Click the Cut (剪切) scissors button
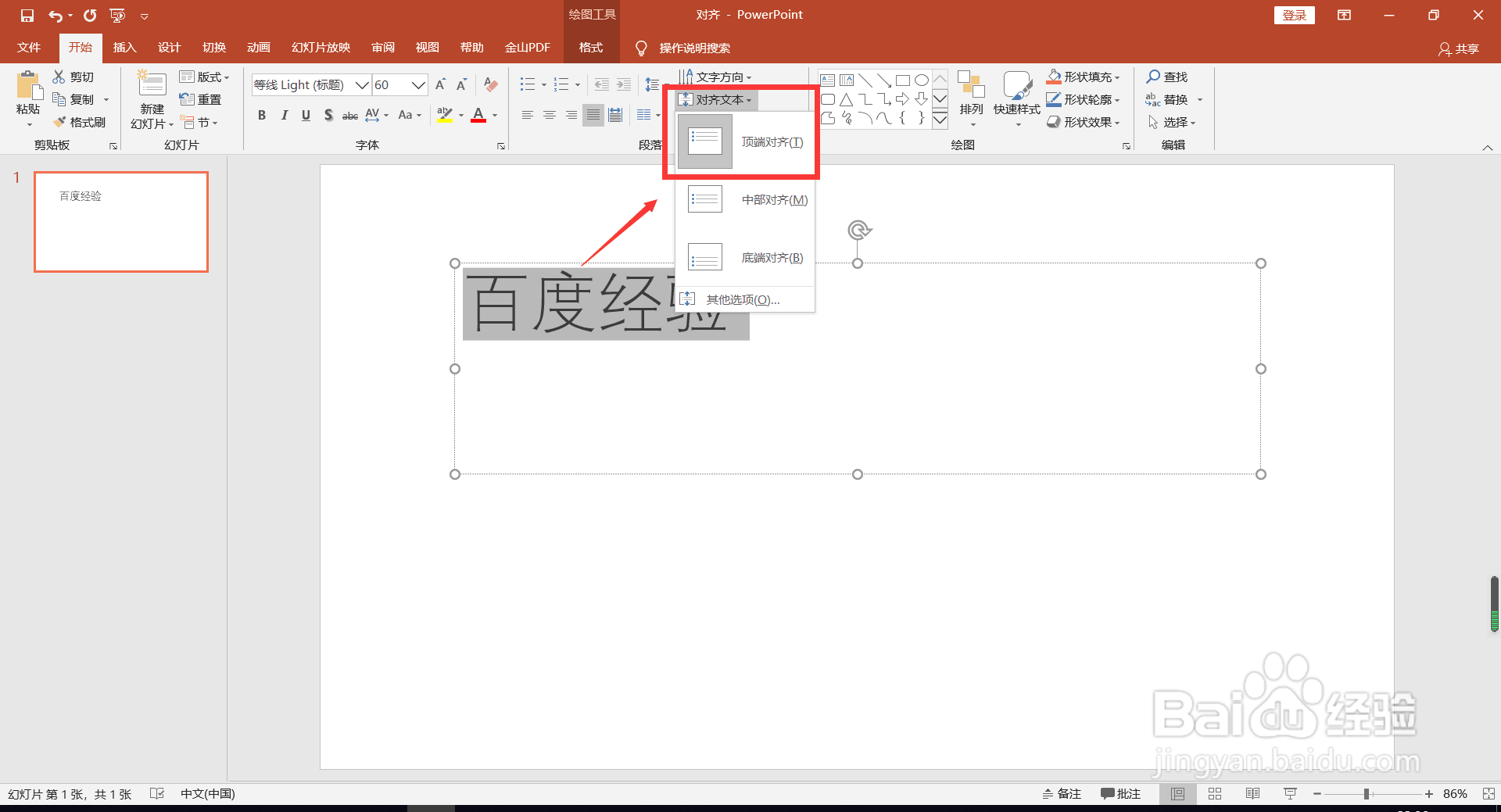The height and width of the screenshot is (812, 1501). (x=73, y=77)
